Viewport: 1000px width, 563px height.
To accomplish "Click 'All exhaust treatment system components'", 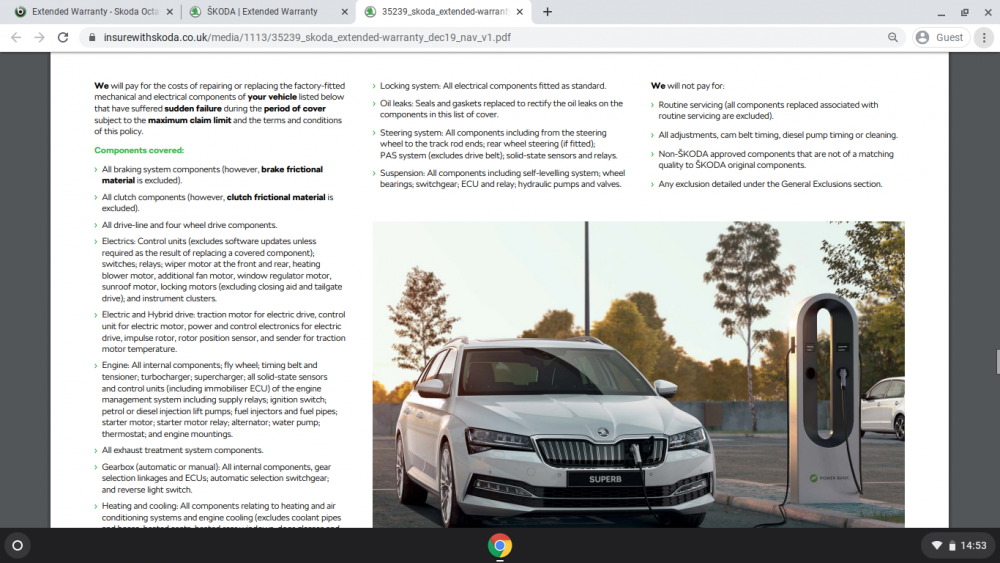I will (x=182, y=450).
